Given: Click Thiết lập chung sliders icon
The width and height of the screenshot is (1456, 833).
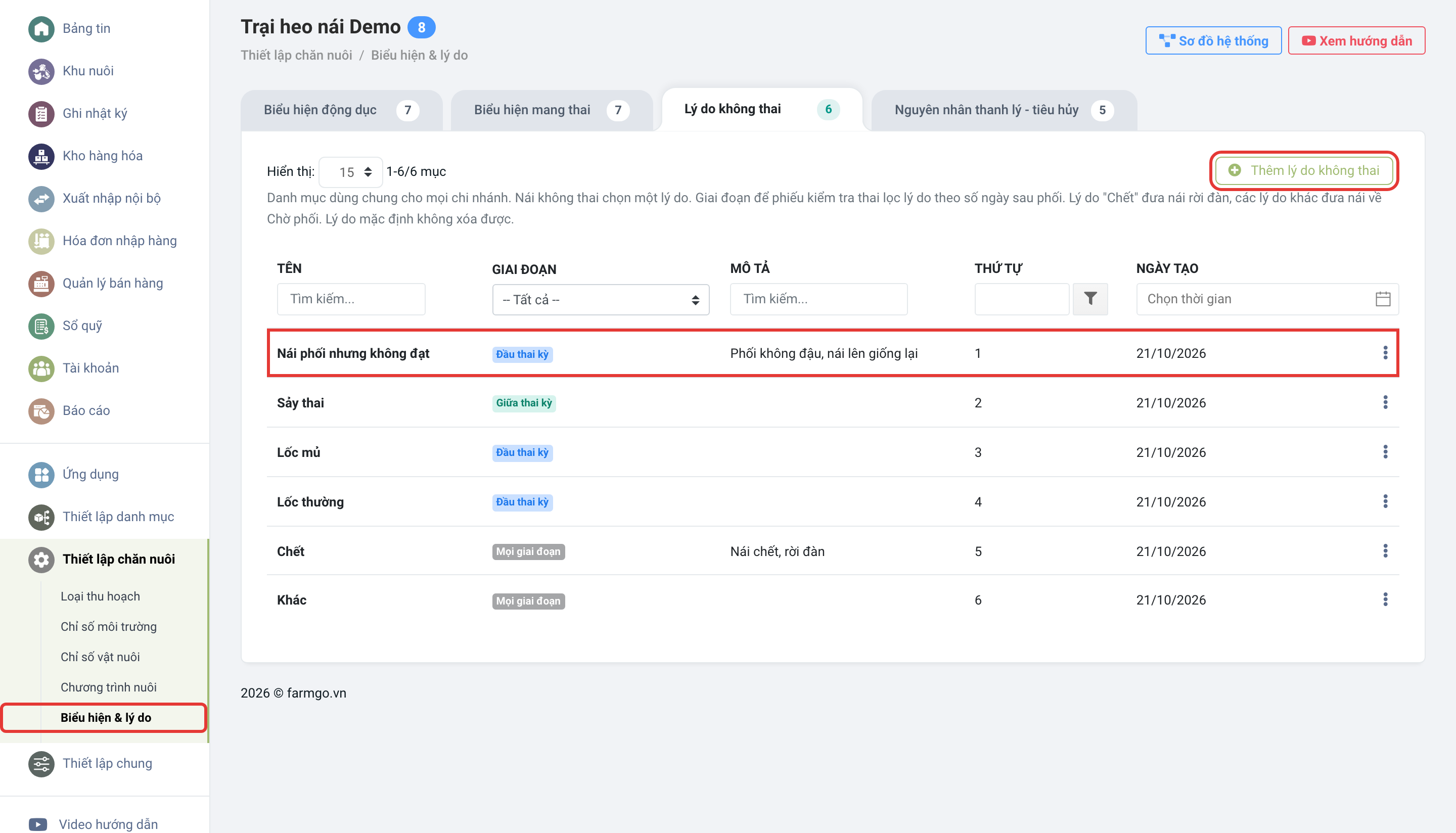Looking at the screenshot, I should pyautogui.click(x=41, y=763).
